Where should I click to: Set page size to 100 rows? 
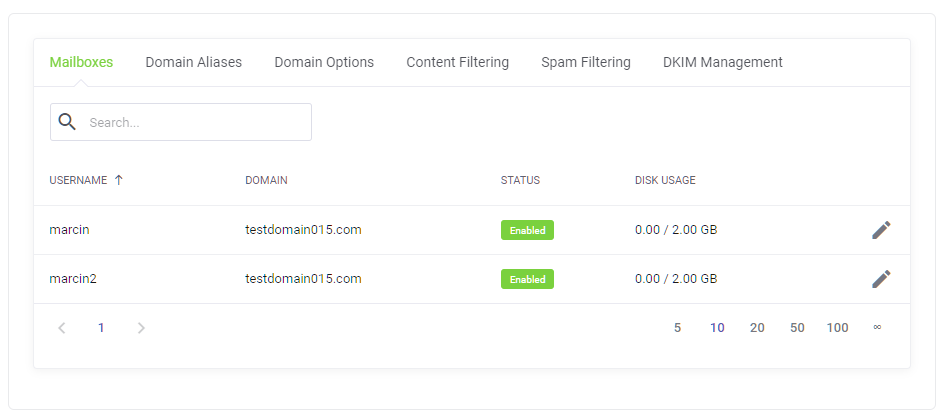[x=837, y=328]
